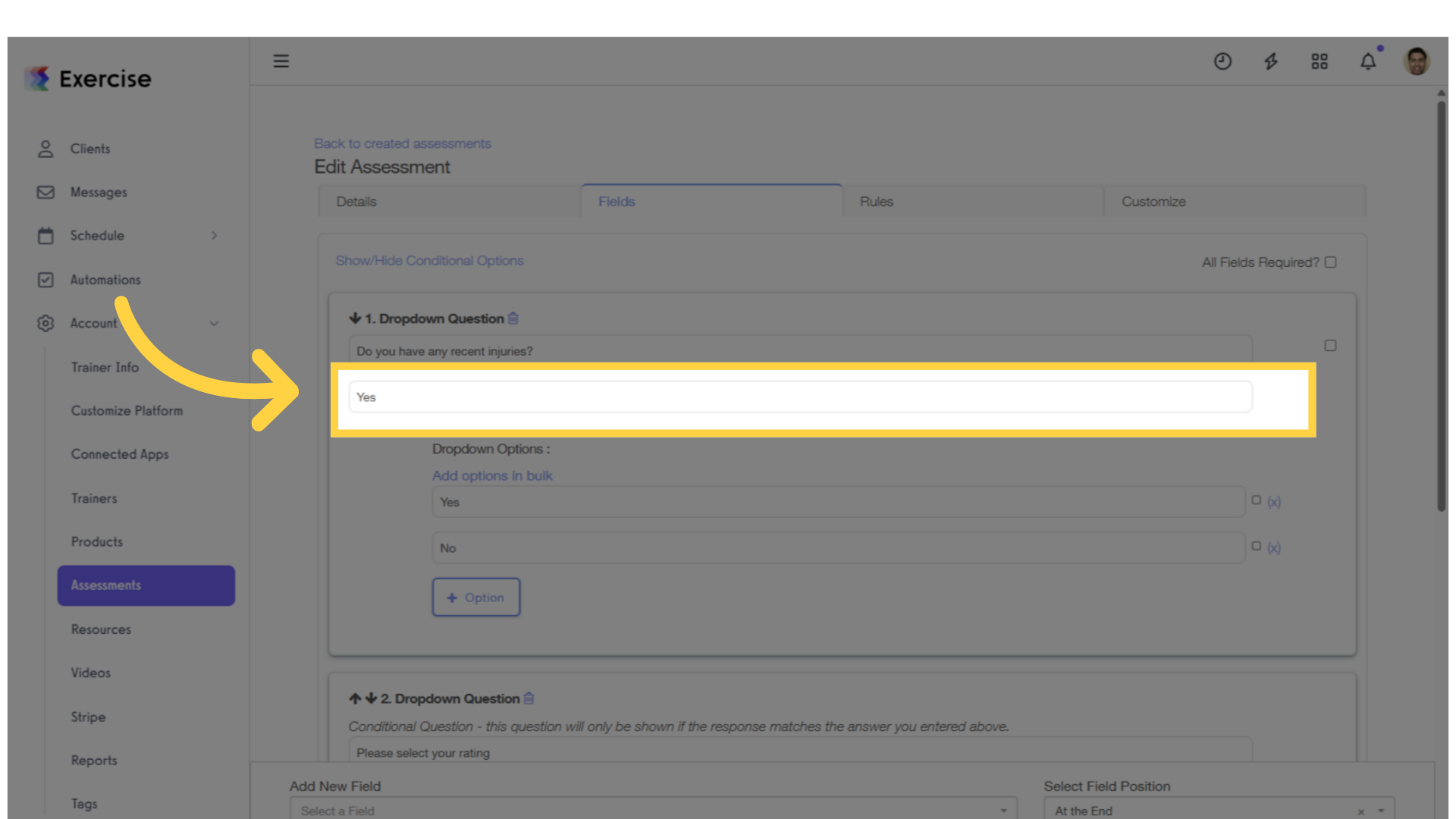
Task: Click the Clients person icon
Action: coord(45,149)
